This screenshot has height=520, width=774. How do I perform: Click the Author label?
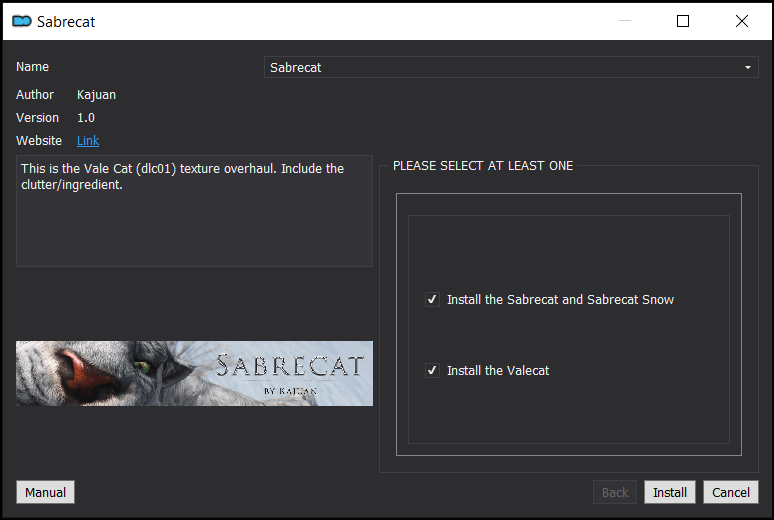pyautogui.click(x=35, y=95)
